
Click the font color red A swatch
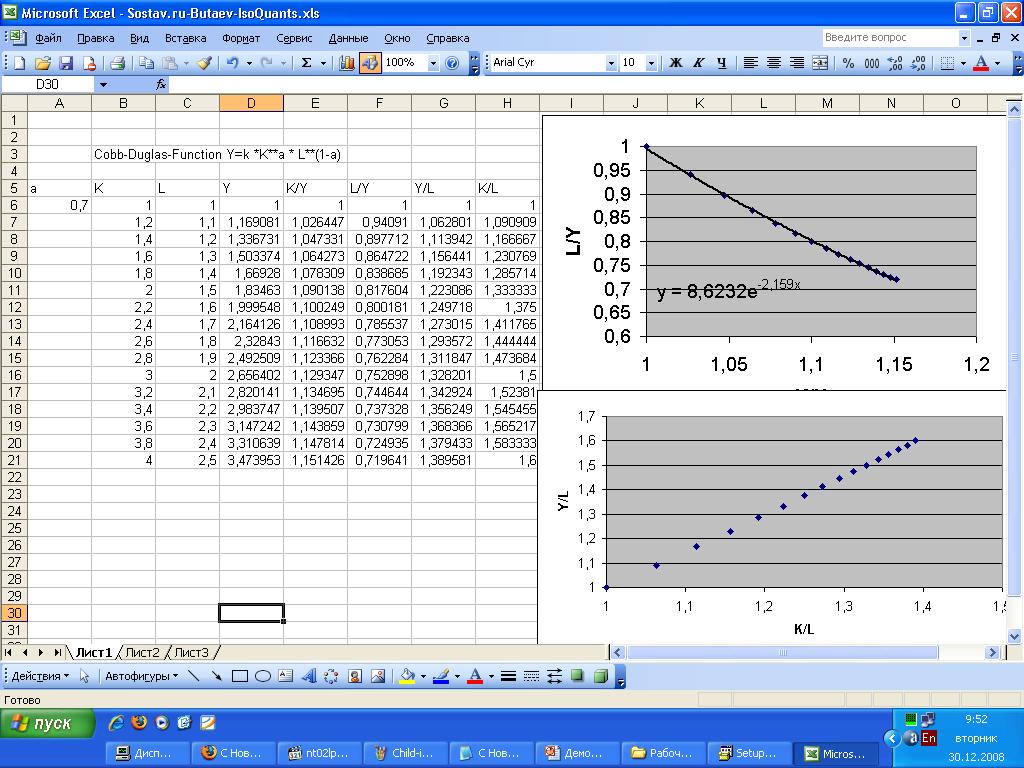(980, 63)
